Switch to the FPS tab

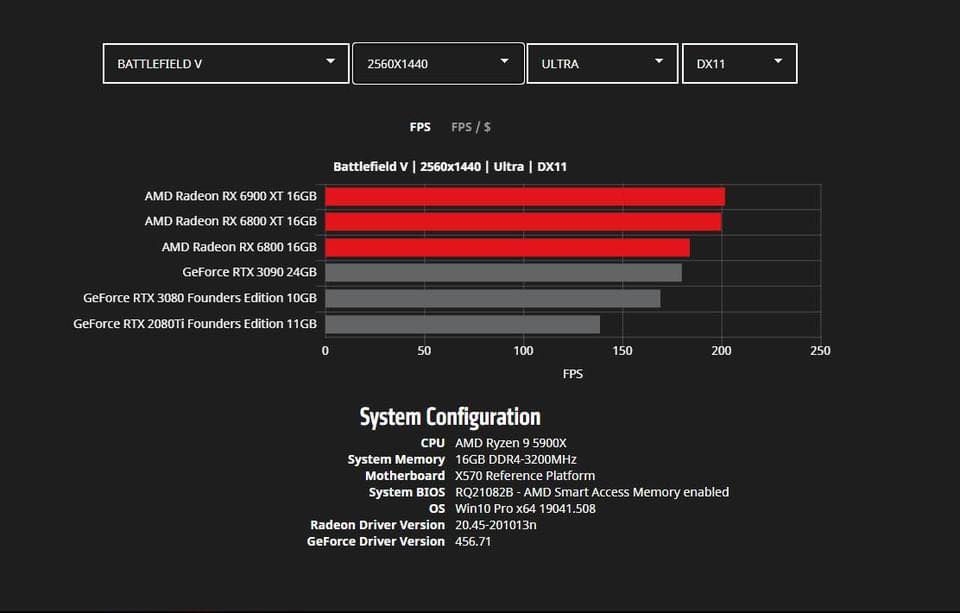pyautogui.click(x=420, y=127)
